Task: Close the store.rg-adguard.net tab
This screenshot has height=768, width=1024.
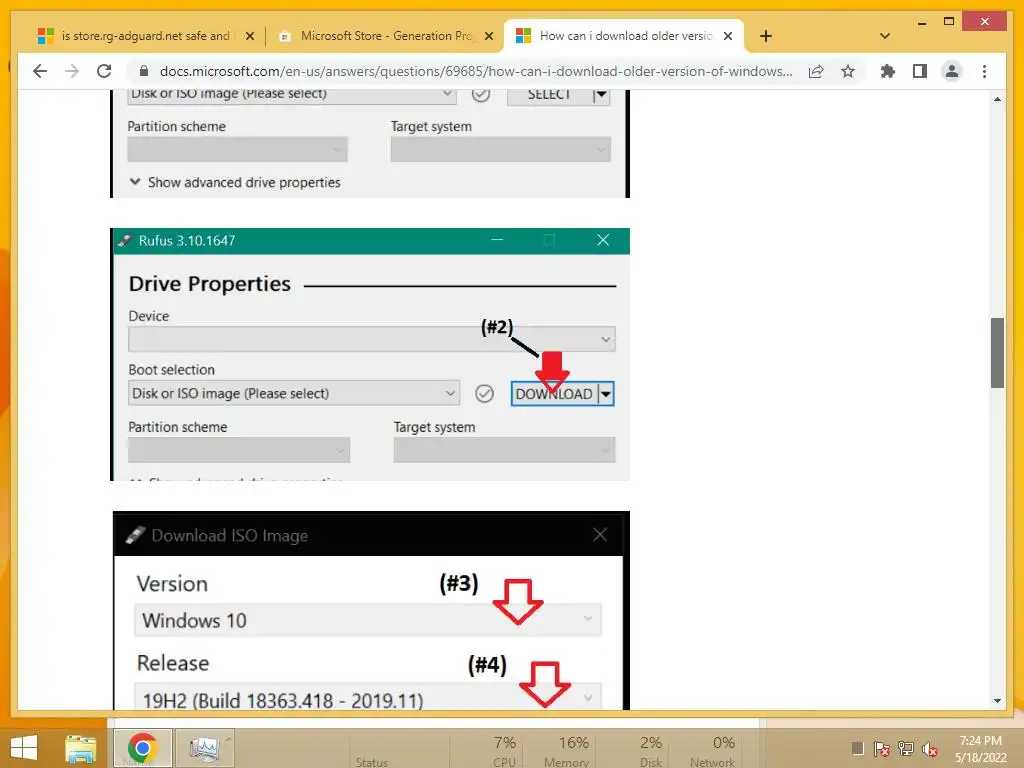Action: 249,37
